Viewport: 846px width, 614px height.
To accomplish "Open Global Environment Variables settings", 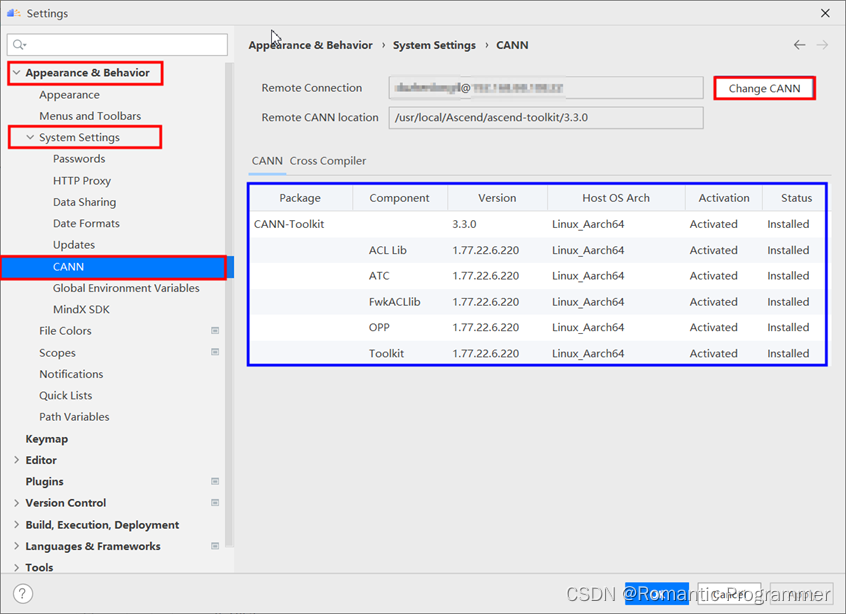I will point(126,288).
